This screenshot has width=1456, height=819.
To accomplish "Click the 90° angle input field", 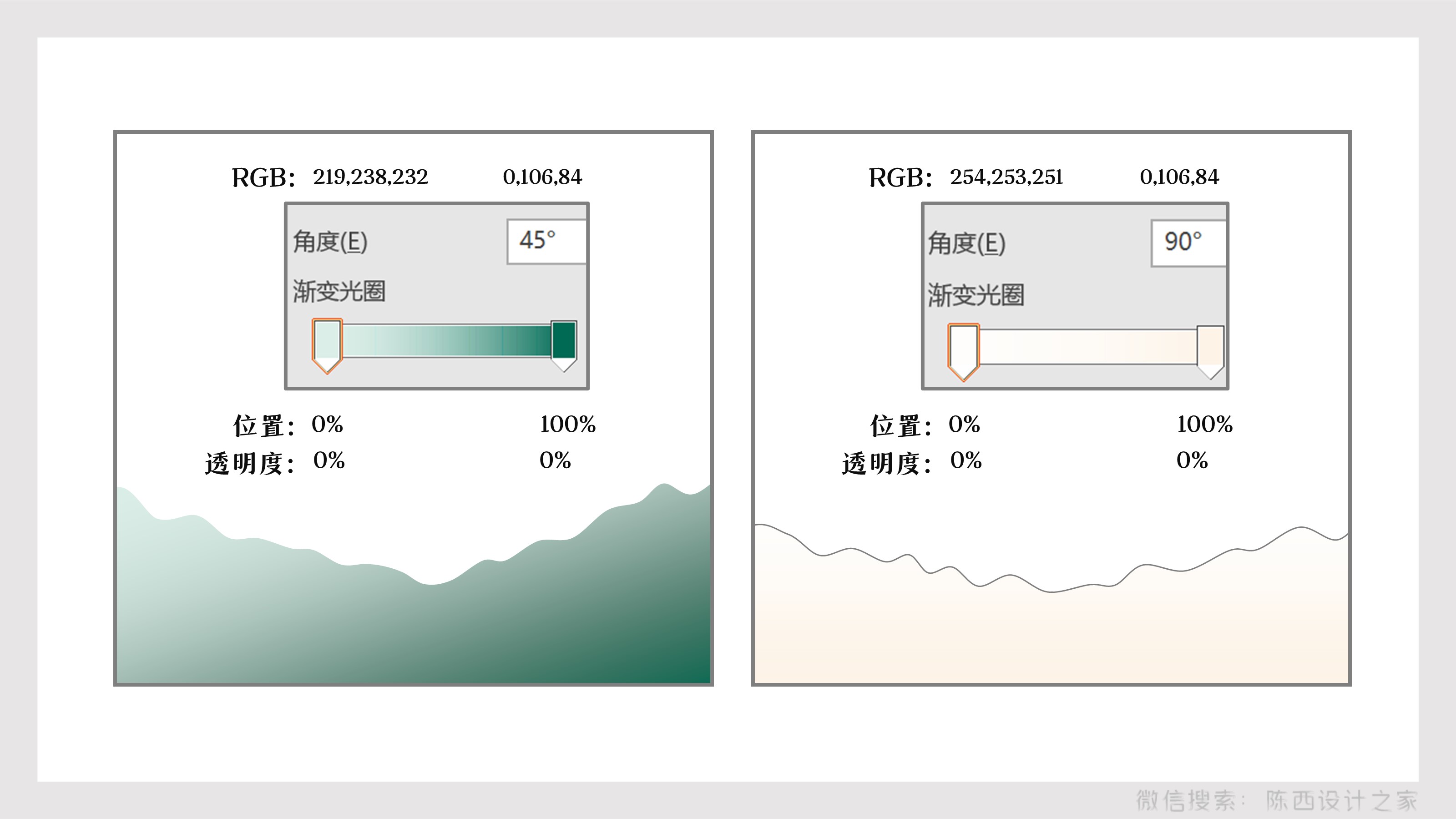I will tap(1188, 243).
